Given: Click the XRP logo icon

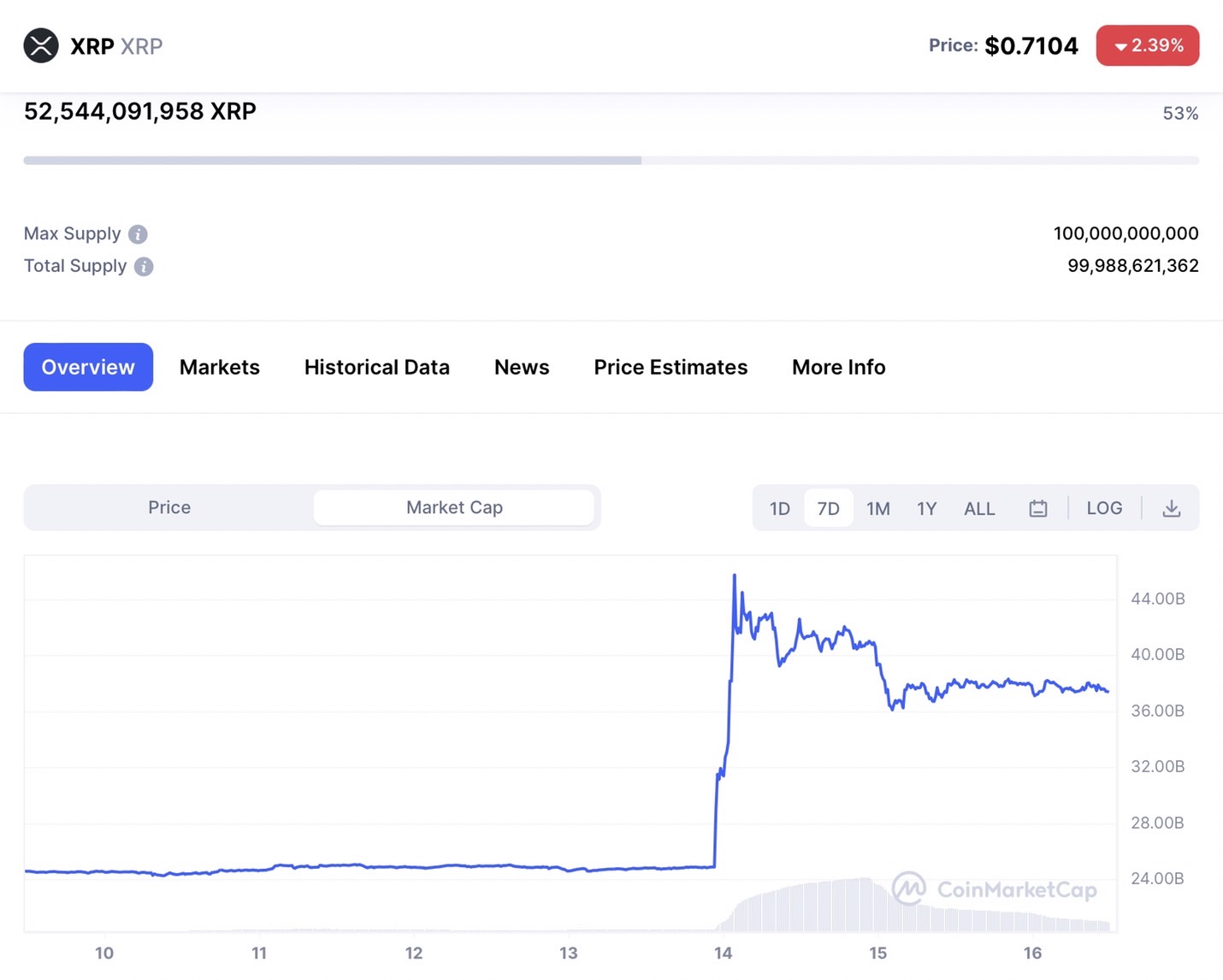Looking at the screenshot, I should click(x=41, y=45).
